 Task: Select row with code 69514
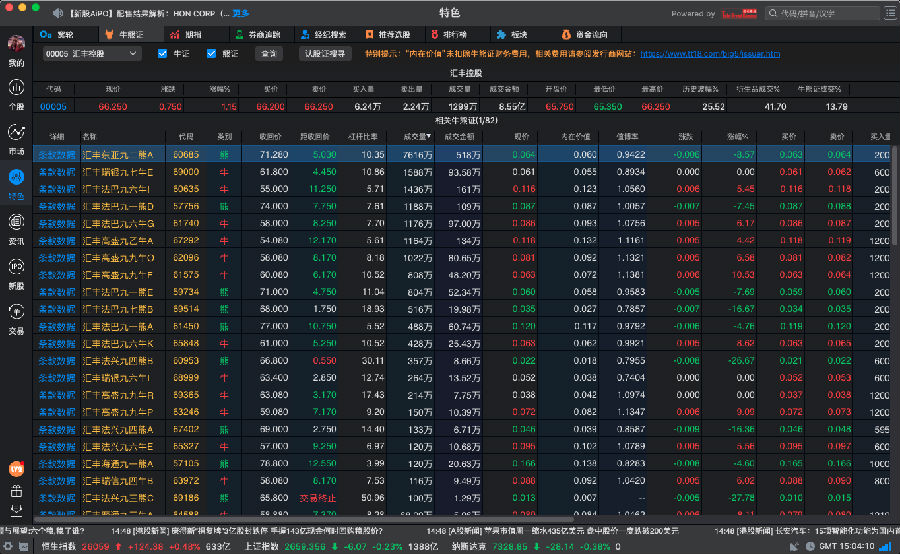[463, 309]
